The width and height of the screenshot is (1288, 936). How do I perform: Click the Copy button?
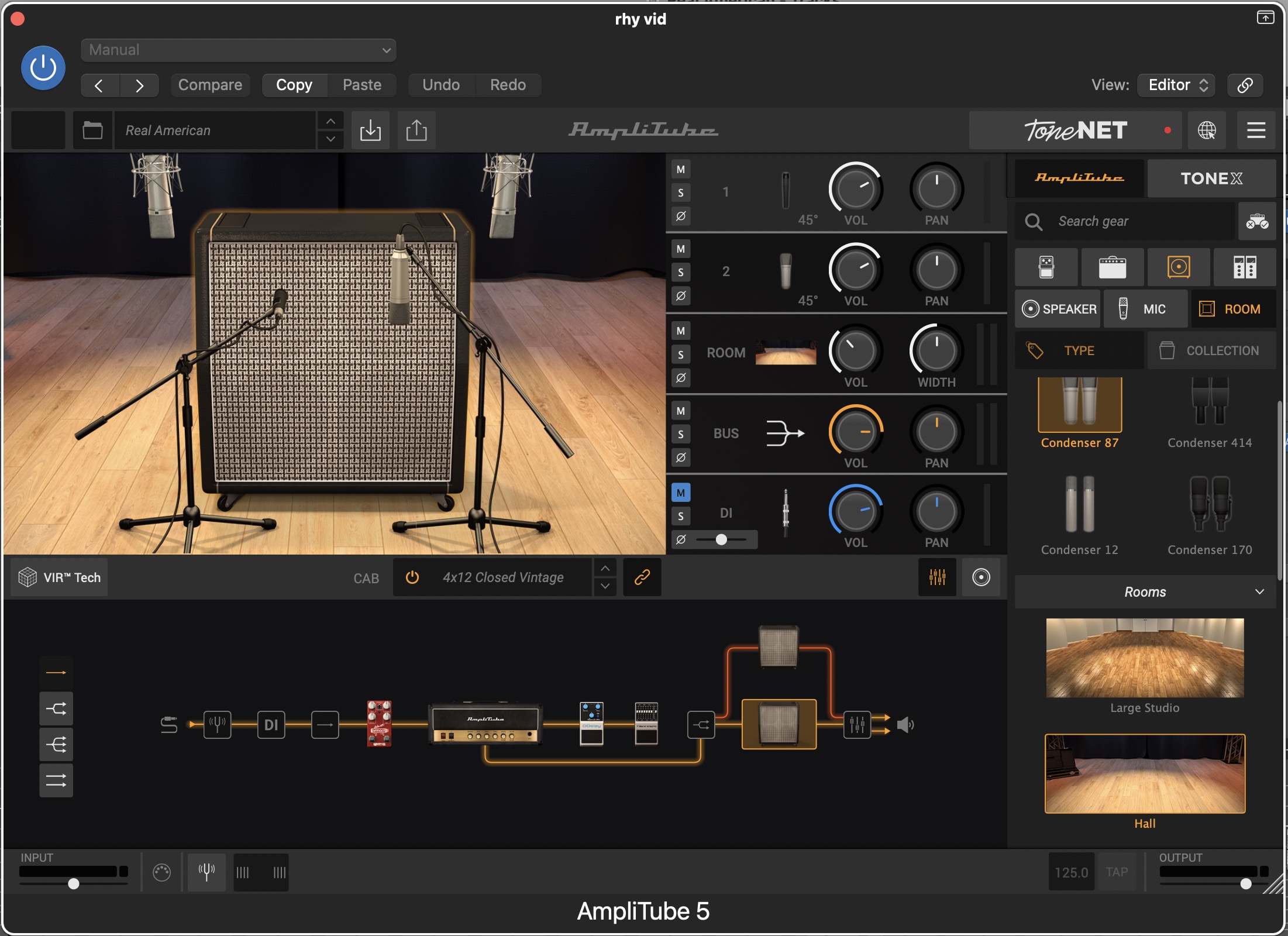click(x=294, y=85)
